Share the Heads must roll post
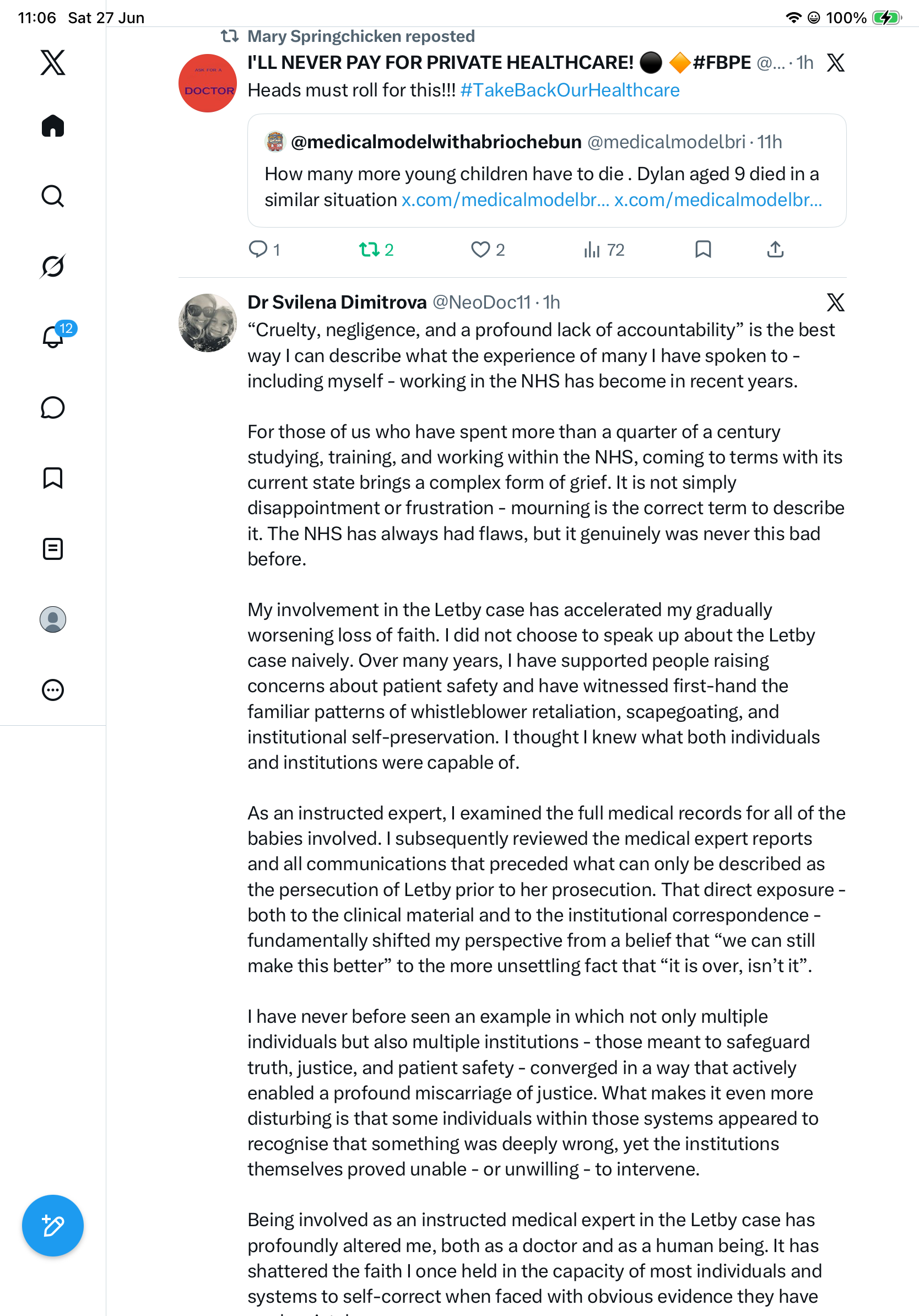Image resolution: width=919 pixels, height=1316 pixels. [775, 249]
